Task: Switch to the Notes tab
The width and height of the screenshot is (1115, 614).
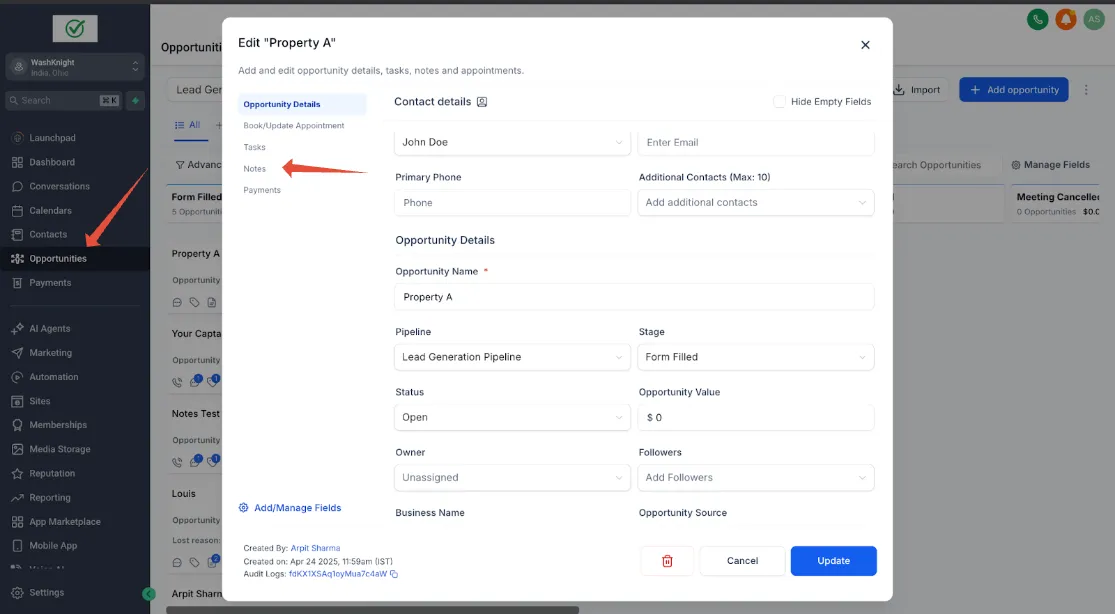Action: 255,169
